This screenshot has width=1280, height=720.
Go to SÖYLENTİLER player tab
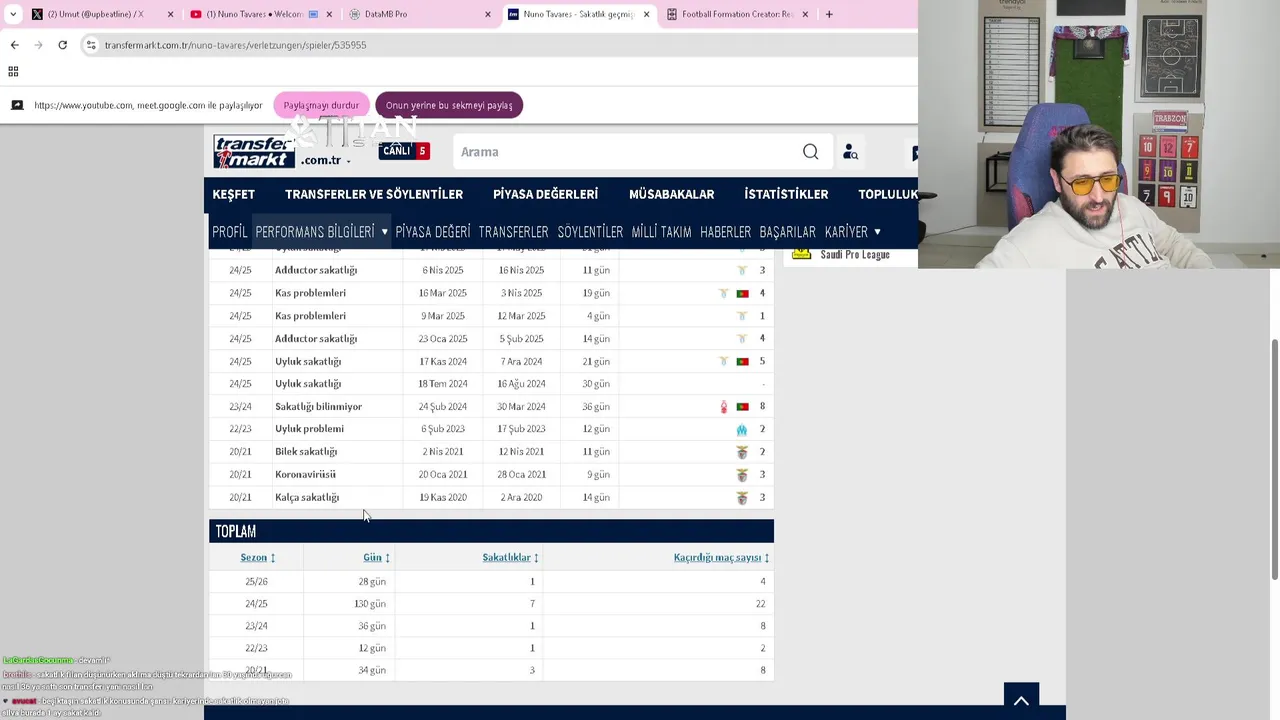point(590,232)
